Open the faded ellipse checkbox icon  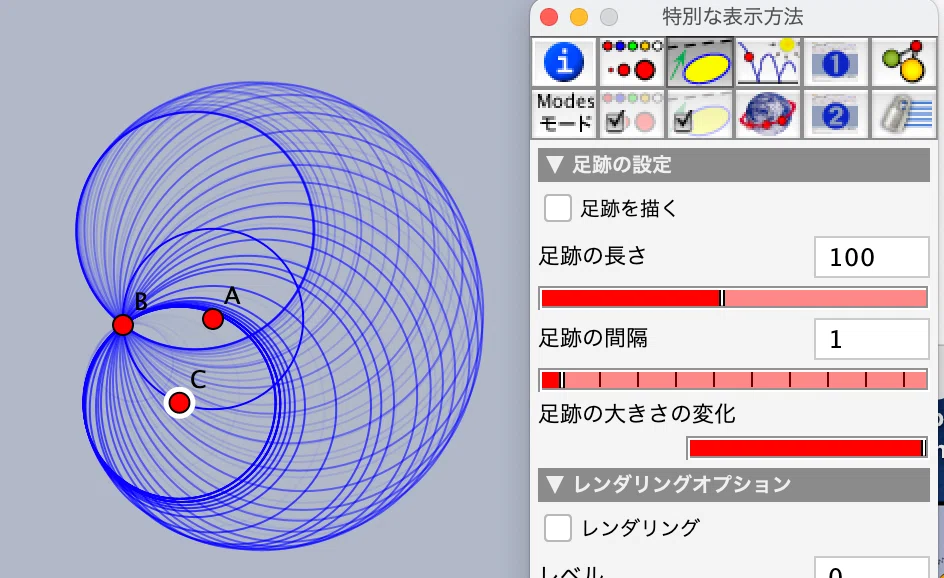click(x=700, y=114)
